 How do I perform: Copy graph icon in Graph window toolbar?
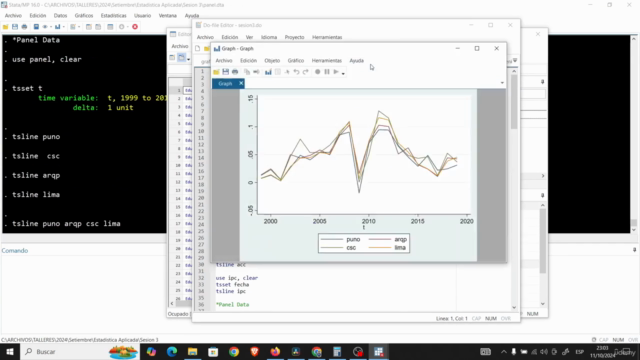pos(247,72)
